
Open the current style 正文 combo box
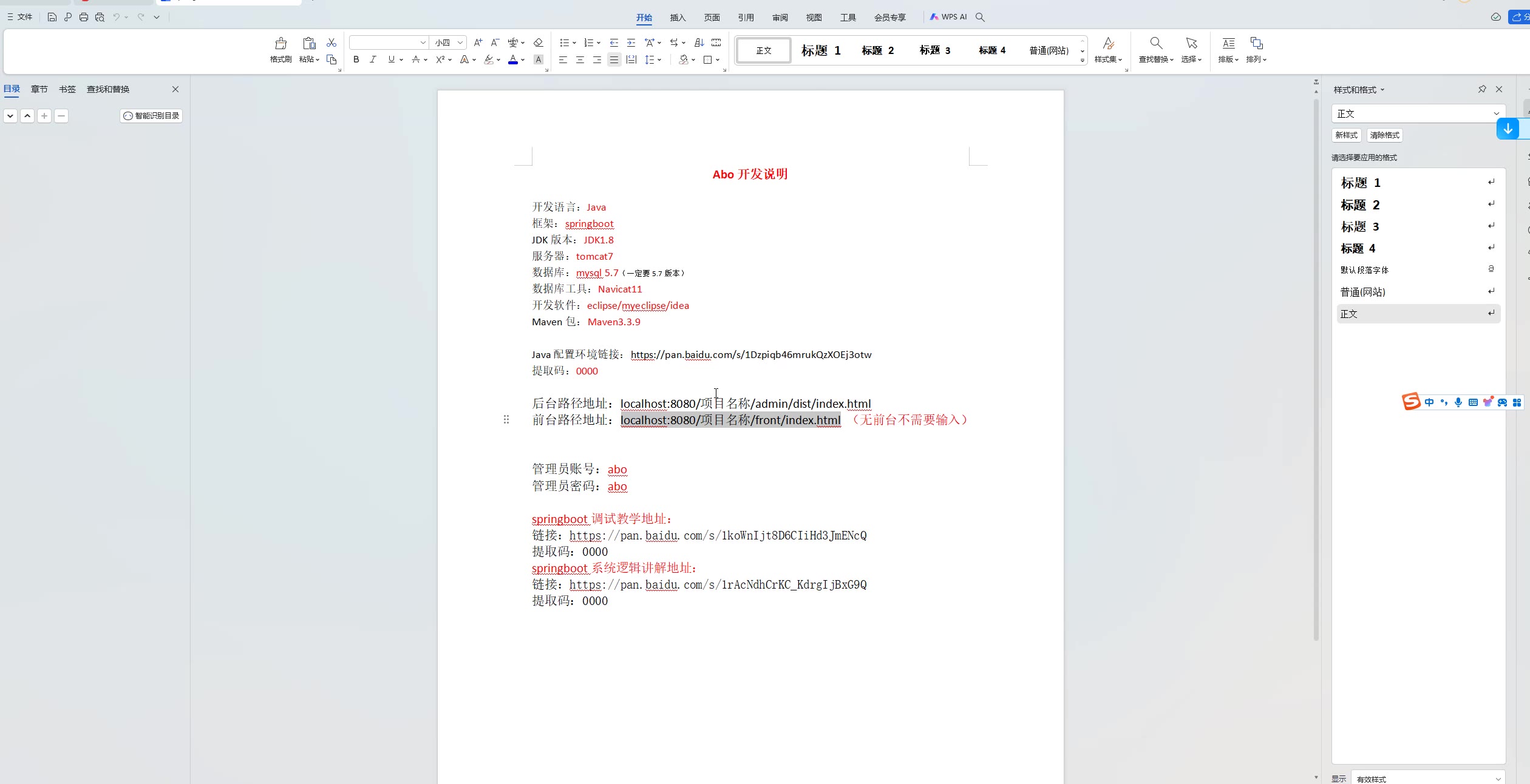coord(1418,113)
